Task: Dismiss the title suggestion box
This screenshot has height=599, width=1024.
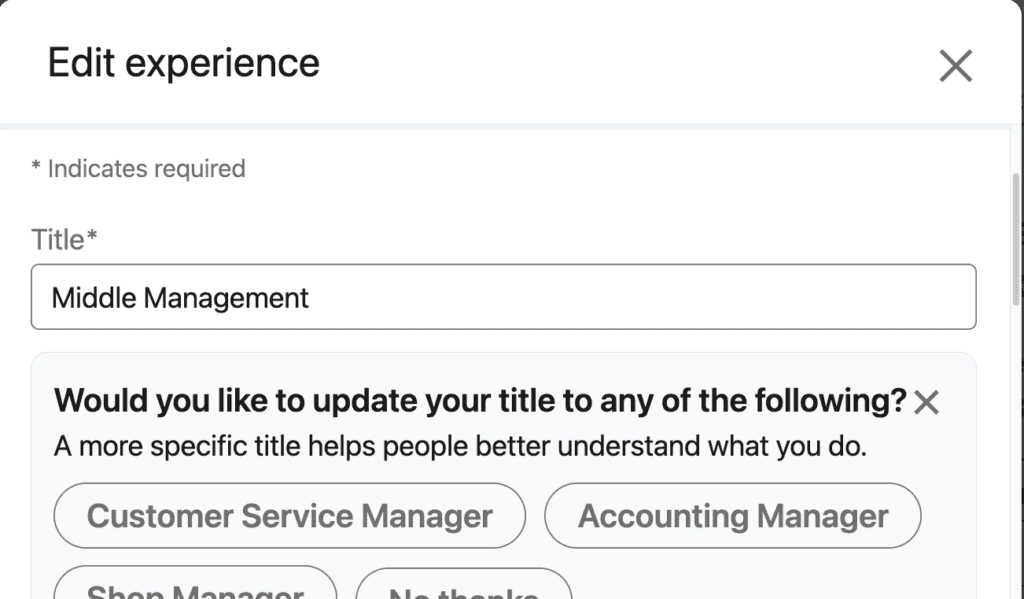Action: tap(926, 402)
